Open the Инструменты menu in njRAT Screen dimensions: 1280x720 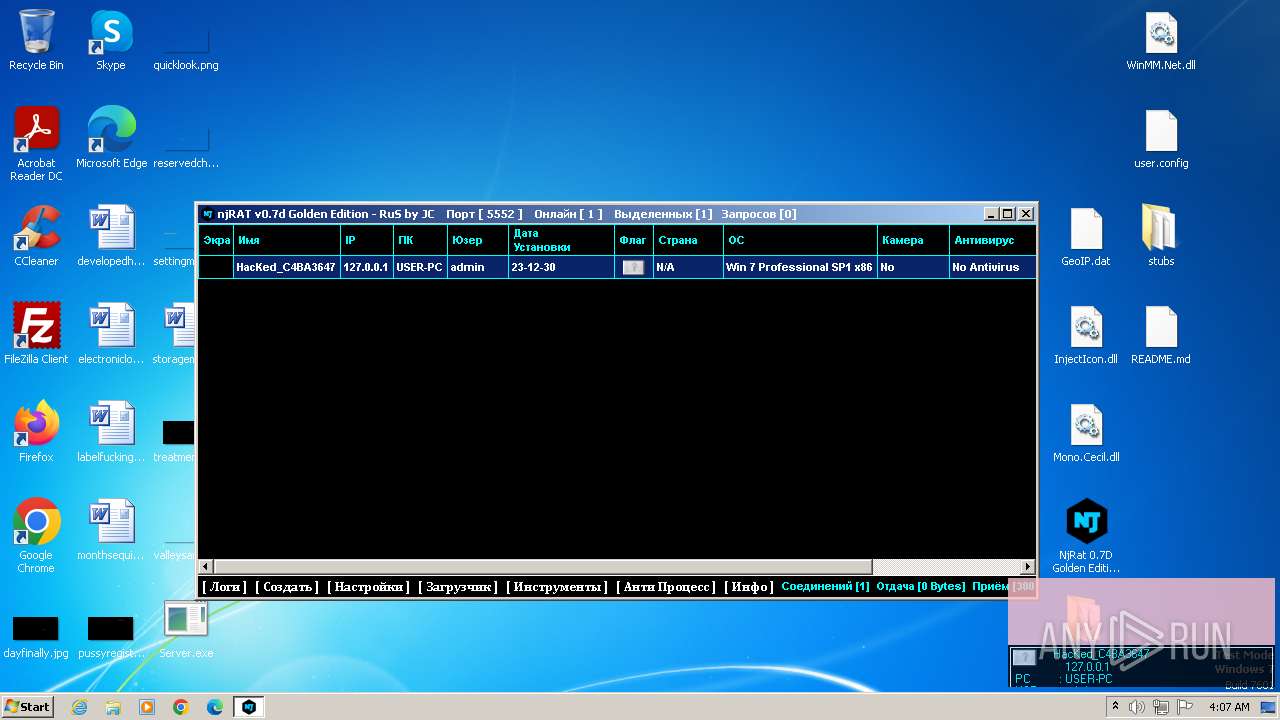tap(557, 587)
